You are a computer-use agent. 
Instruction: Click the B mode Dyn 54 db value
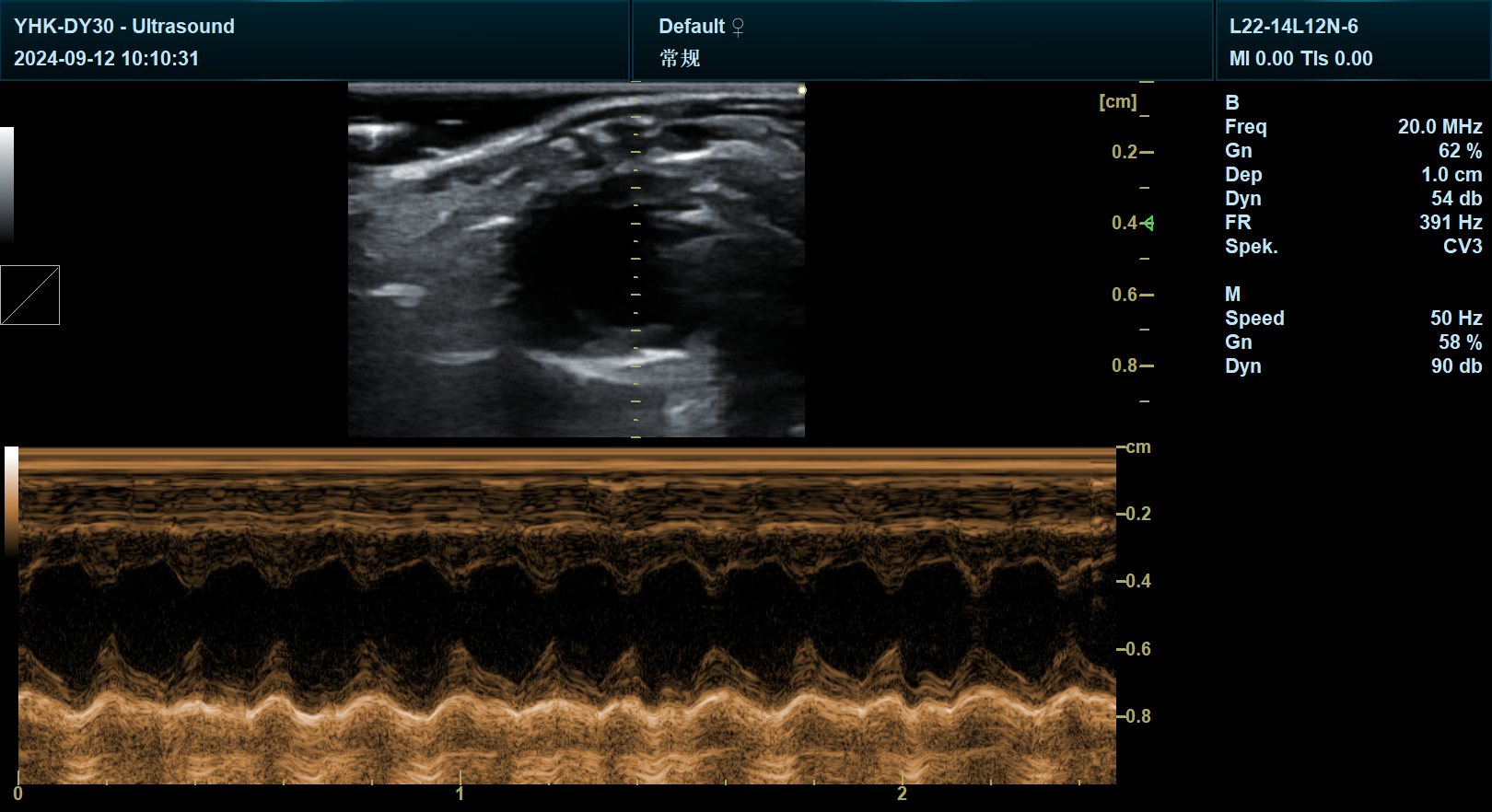point(1456,199)
